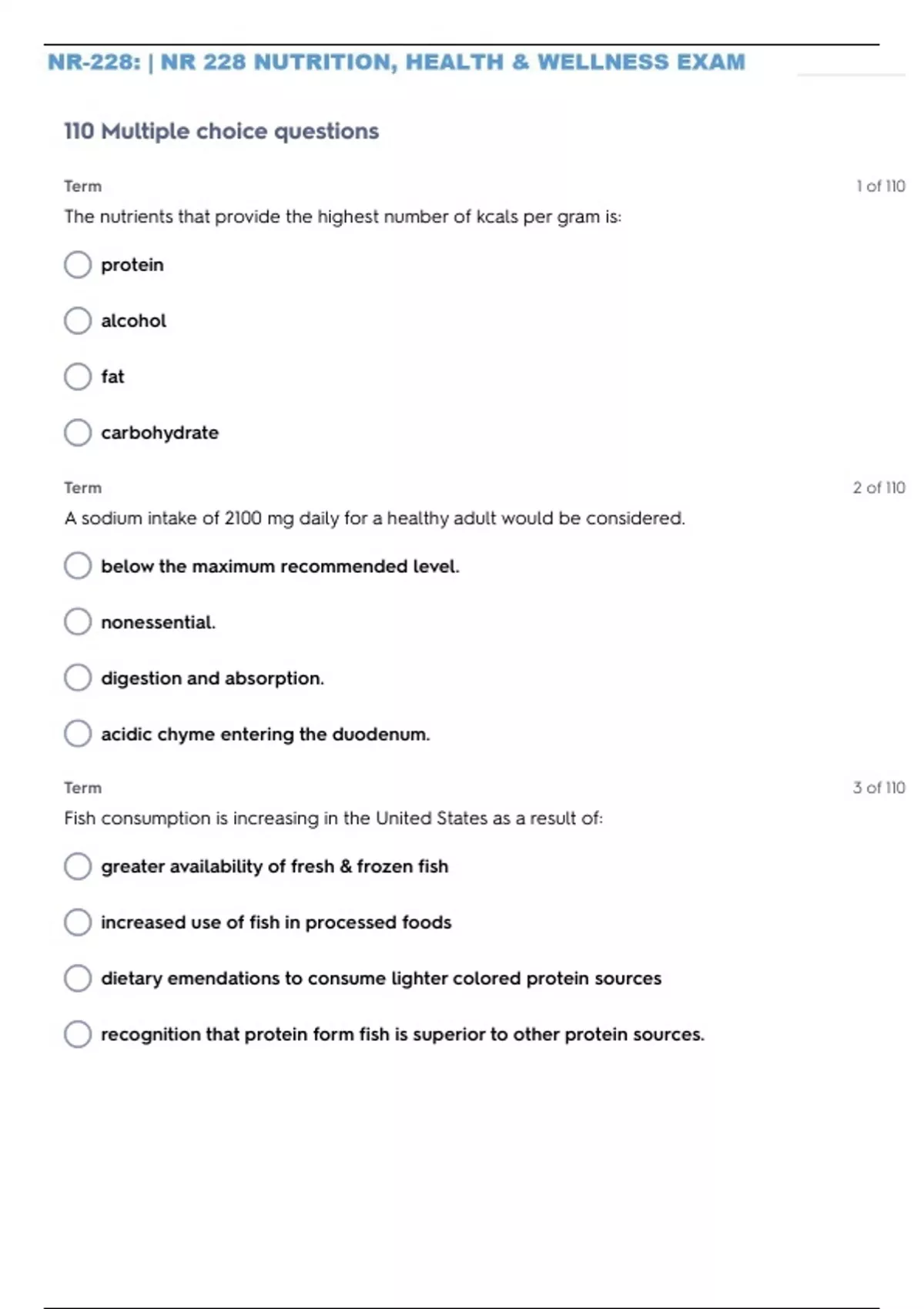Click the fish consumption question text
This screenshot has height=1309, width=924.
point(333,819)
